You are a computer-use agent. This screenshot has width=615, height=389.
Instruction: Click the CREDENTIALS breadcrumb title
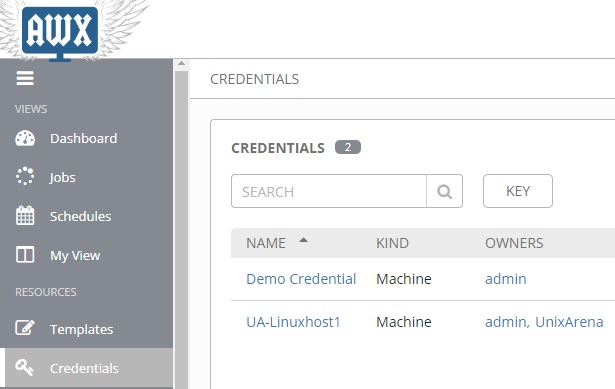255,79
